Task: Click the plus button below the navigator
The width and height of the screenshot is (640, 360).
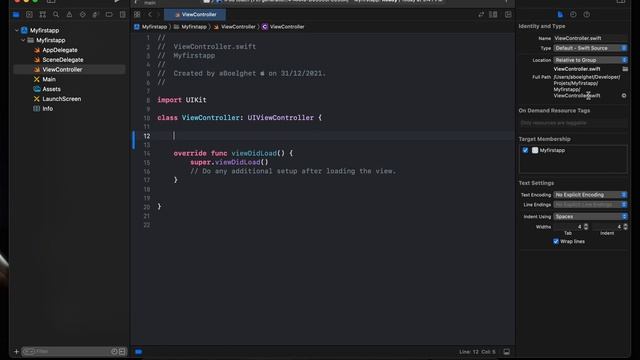Action: [16, 351]
